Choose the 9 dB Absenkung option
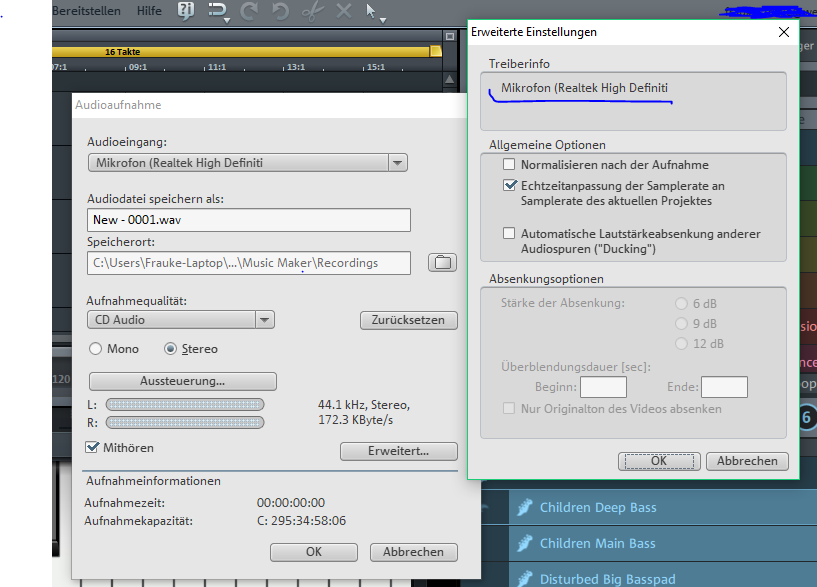This screenshot has width=817, height=587. point(681,323)
